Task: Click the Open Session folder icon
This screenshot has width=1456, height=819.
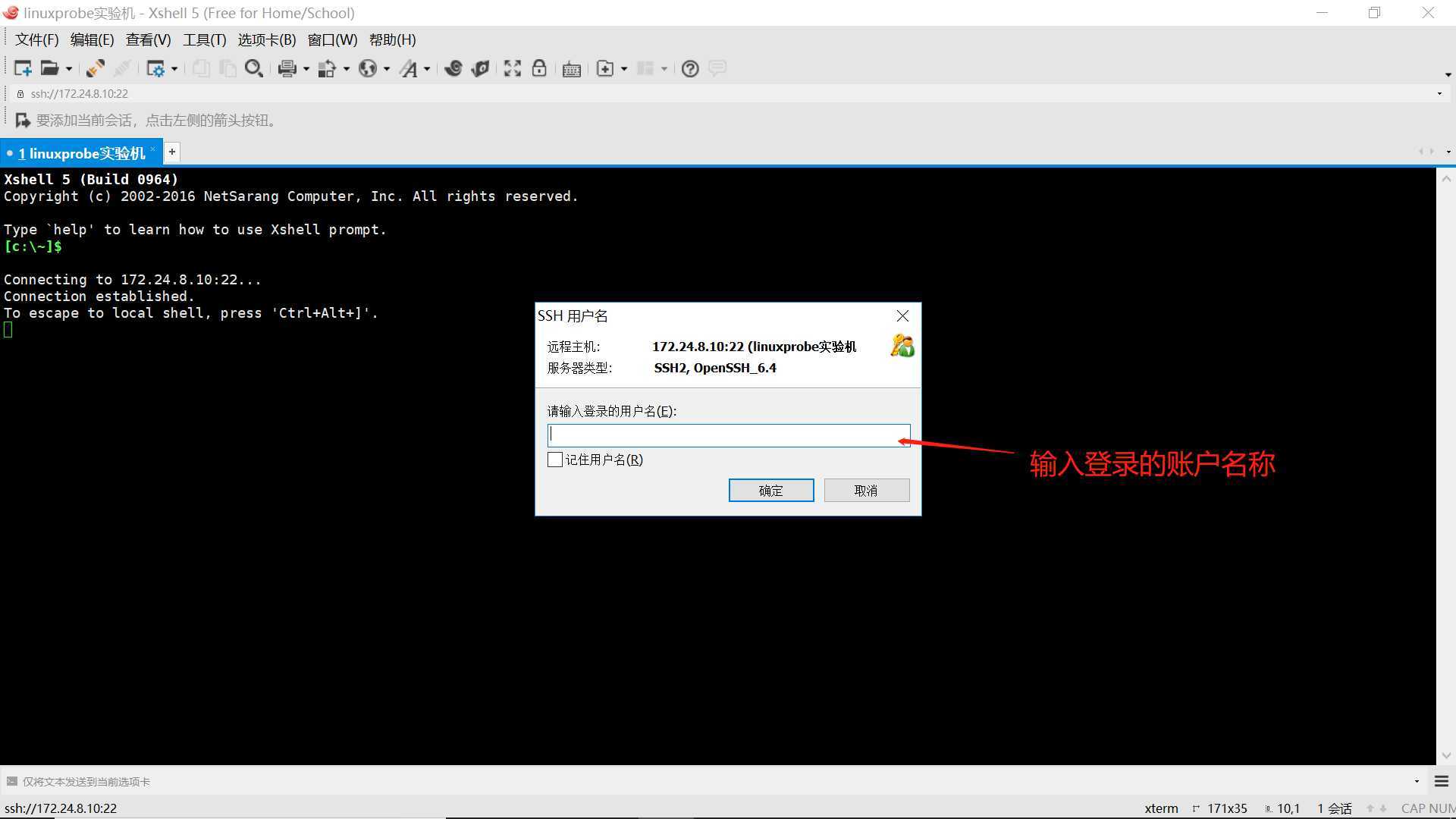Action: pos(49,68)
